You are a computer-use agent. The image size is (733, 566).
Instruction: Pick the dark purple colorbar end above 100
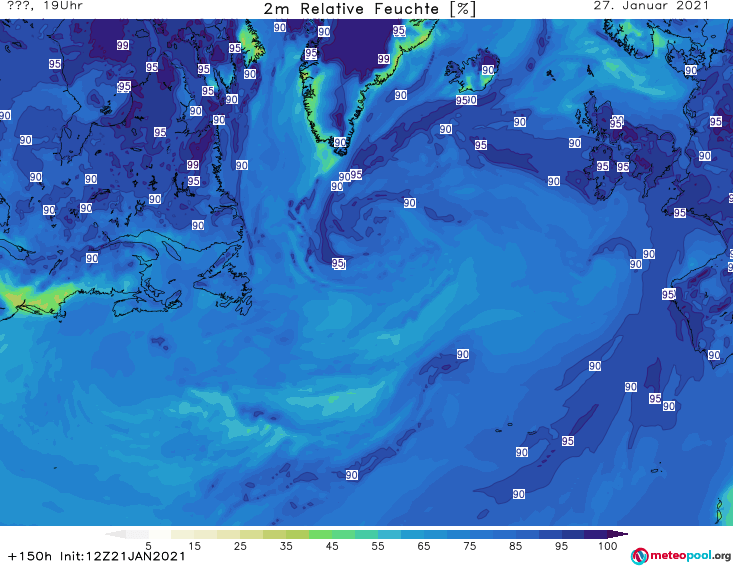pyautogui.click(x=618, y=534)
